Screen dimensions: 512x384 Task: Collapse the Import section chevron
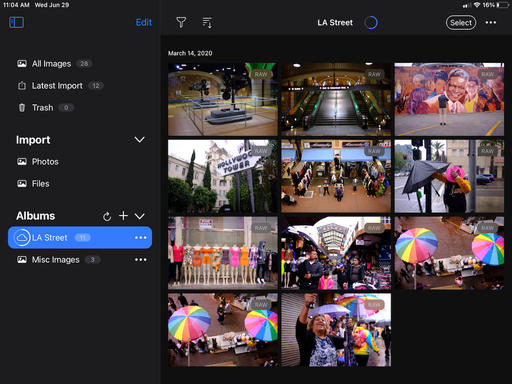point(139,140)
